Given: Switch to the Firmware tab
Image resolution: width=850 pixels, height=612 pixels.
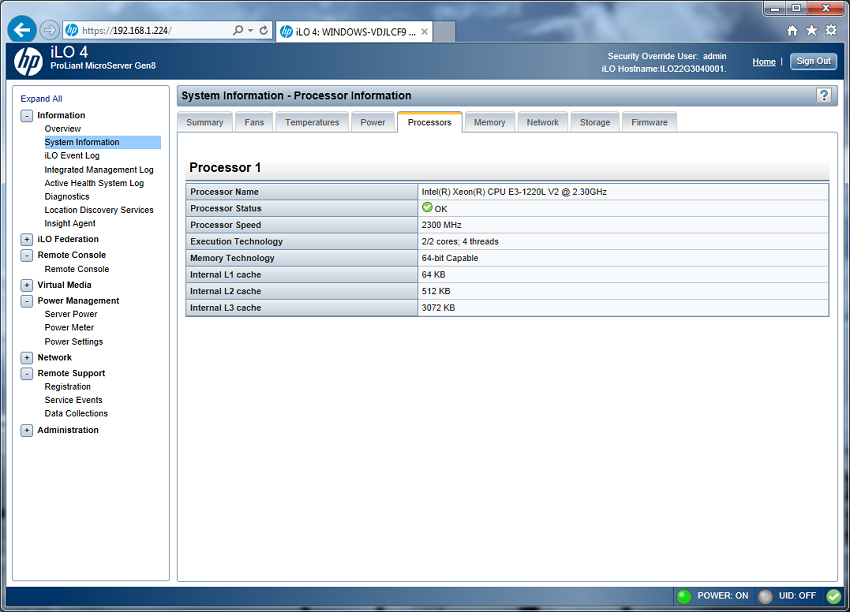Looking at the screenshot, I should point(649,123).
